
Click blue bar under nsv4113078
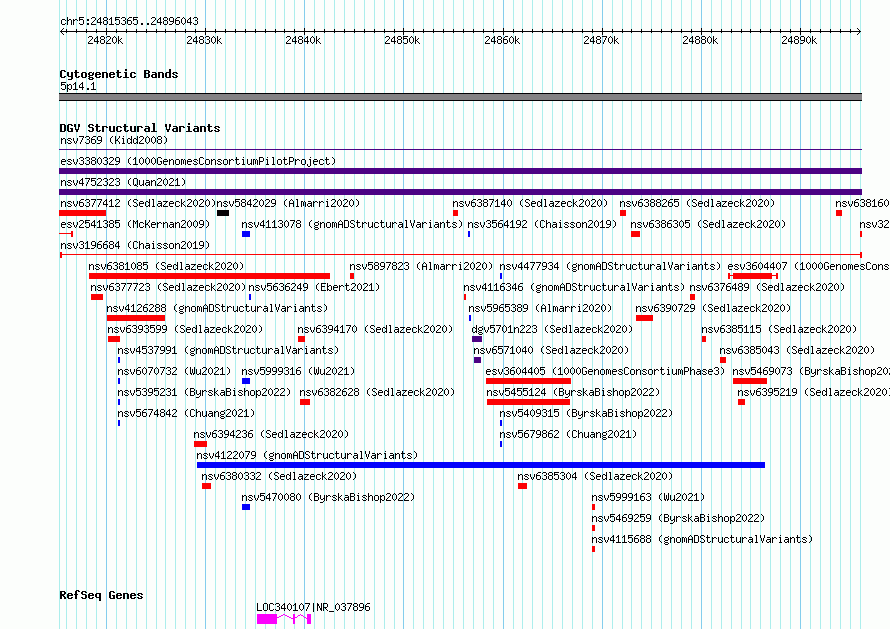(246, 234)
